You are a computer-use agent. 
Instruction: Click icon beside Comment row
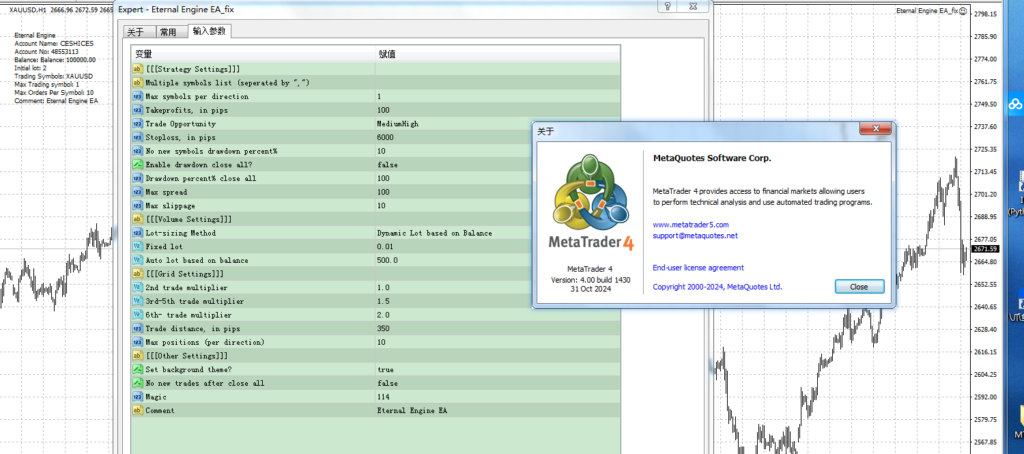pos(137,410)
